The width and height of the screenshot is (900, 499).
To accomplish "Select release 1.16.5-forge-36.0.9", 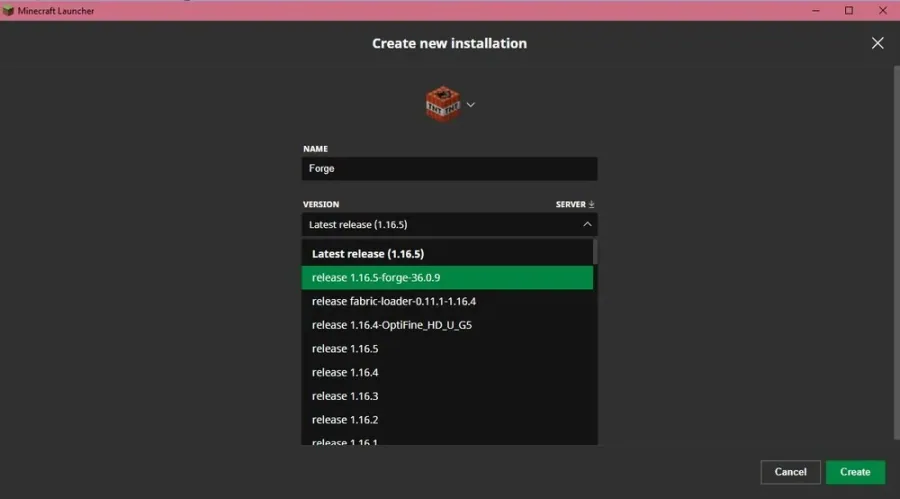I will click(x=447, y=277).
